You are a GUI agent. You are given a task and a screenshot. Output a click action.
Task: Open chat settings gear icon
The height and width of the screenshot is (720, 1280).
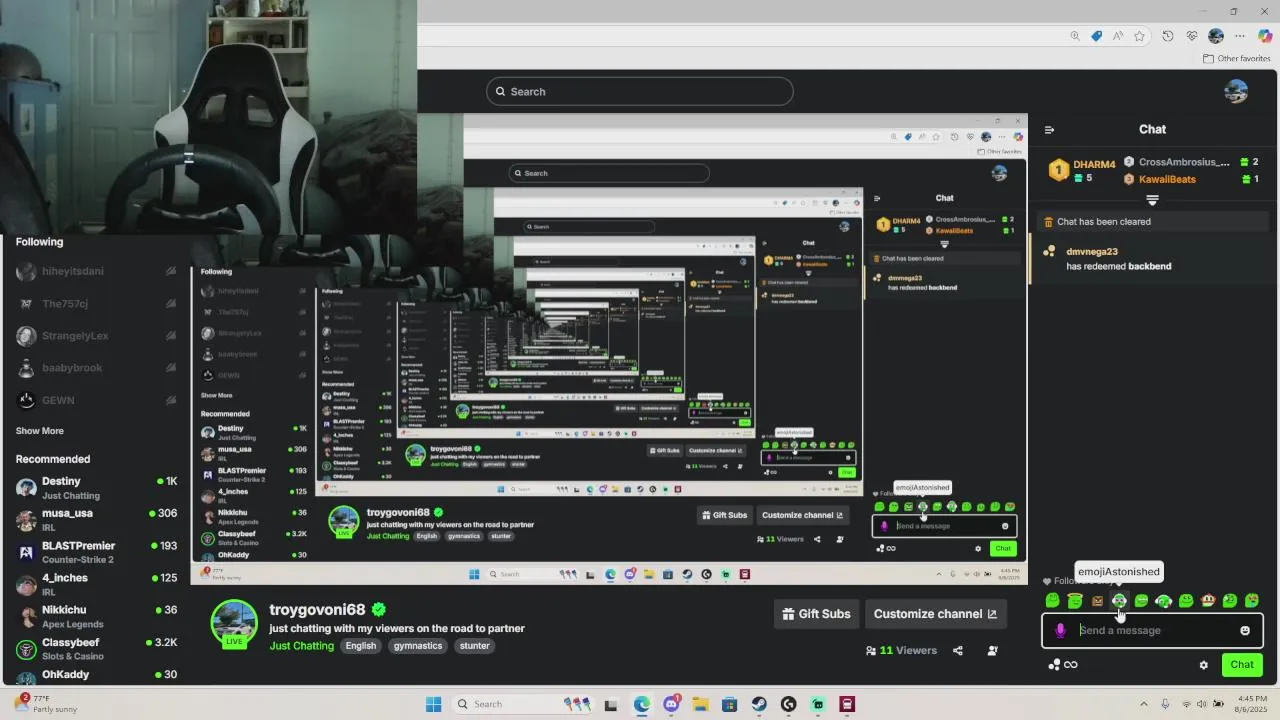1204,665
